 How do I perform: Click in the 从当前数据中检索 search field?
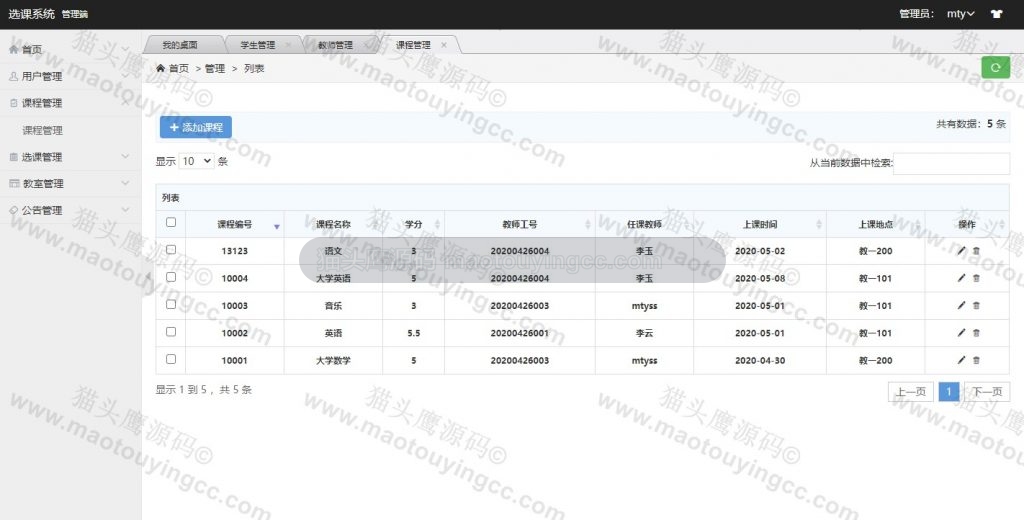click(951, 163)
